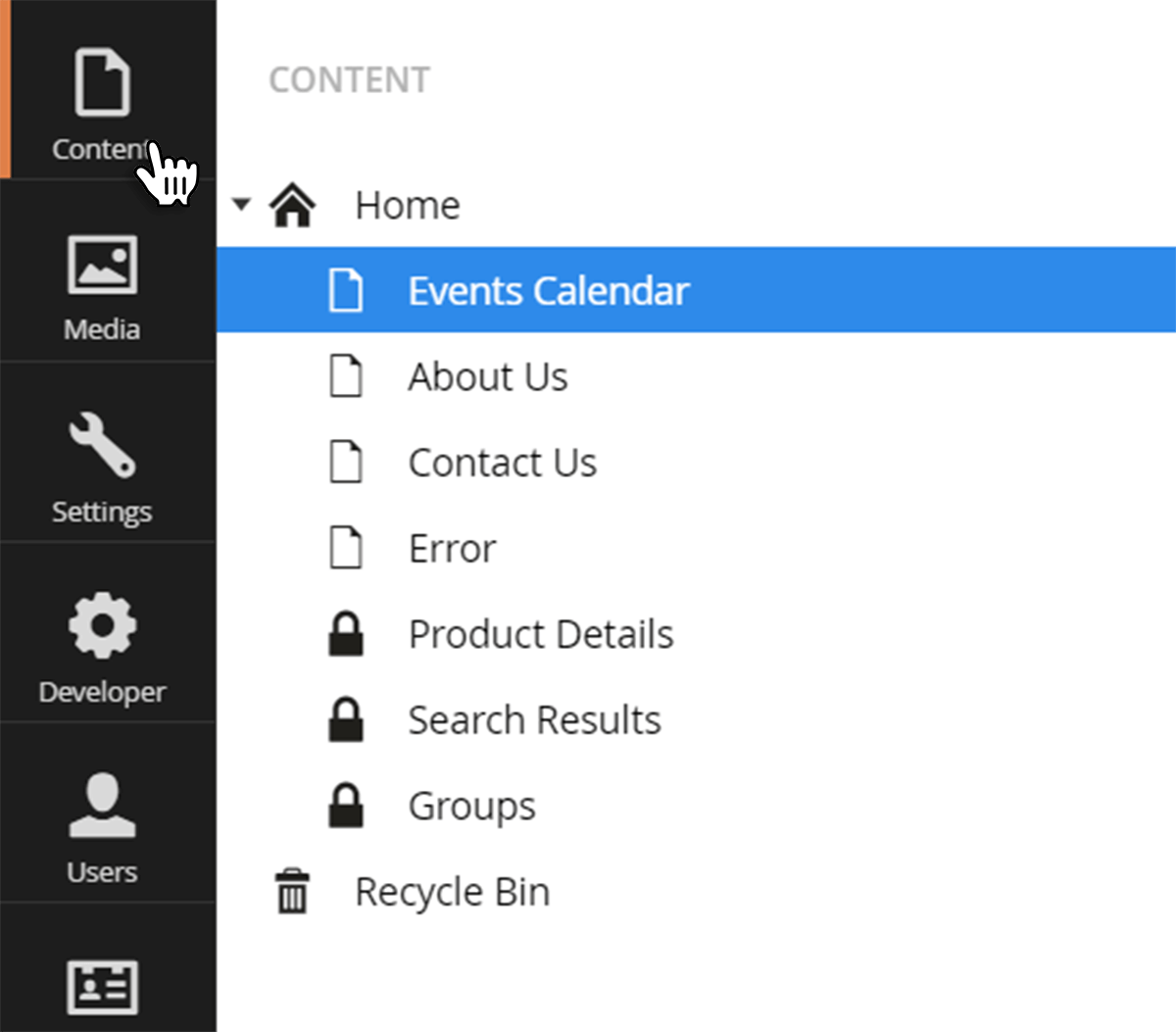
Task: Collapse the Home tree node arrow
Action: point(241,205)
